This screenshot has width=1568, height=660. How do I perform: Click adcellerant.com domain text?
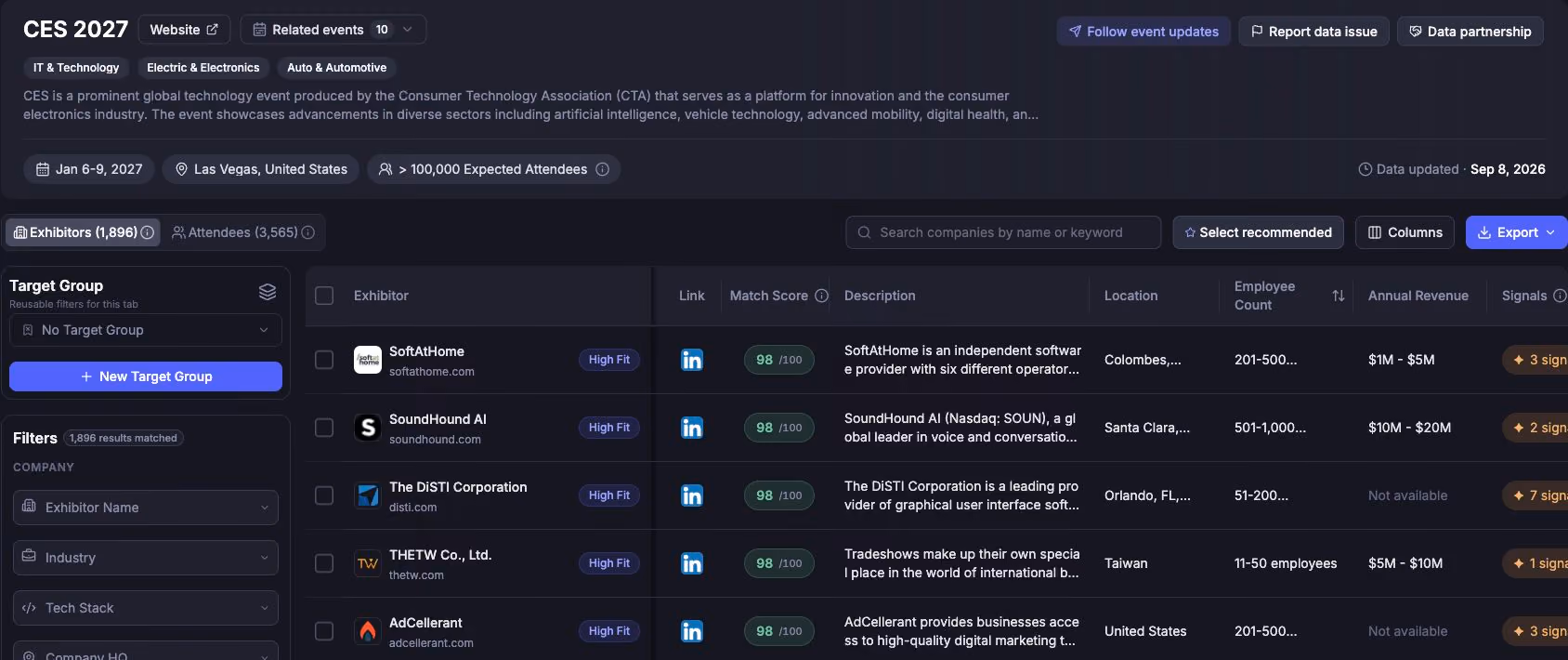tap(431, 643)
